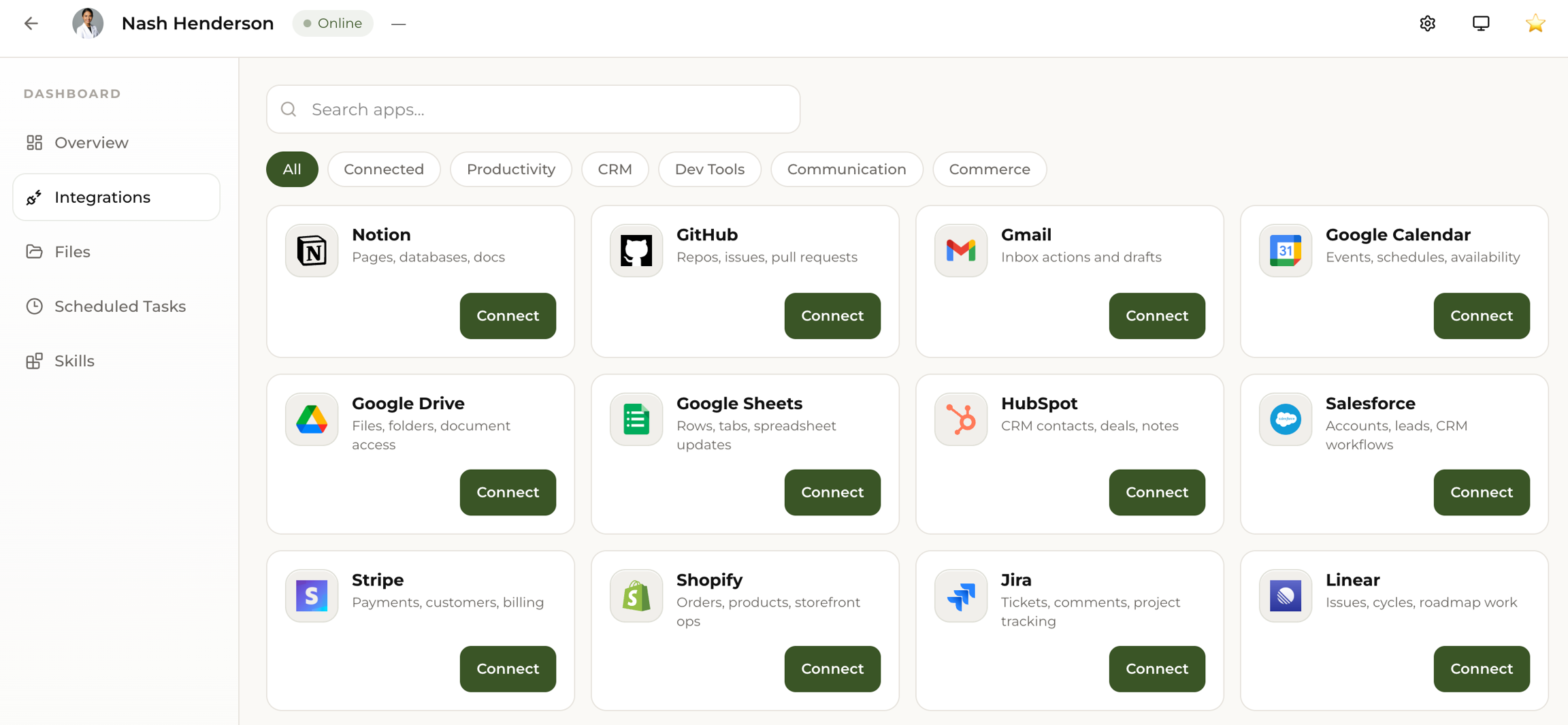Connect the Stripe integration
The width and height of the screenshot is (1568, 725).
508,669
